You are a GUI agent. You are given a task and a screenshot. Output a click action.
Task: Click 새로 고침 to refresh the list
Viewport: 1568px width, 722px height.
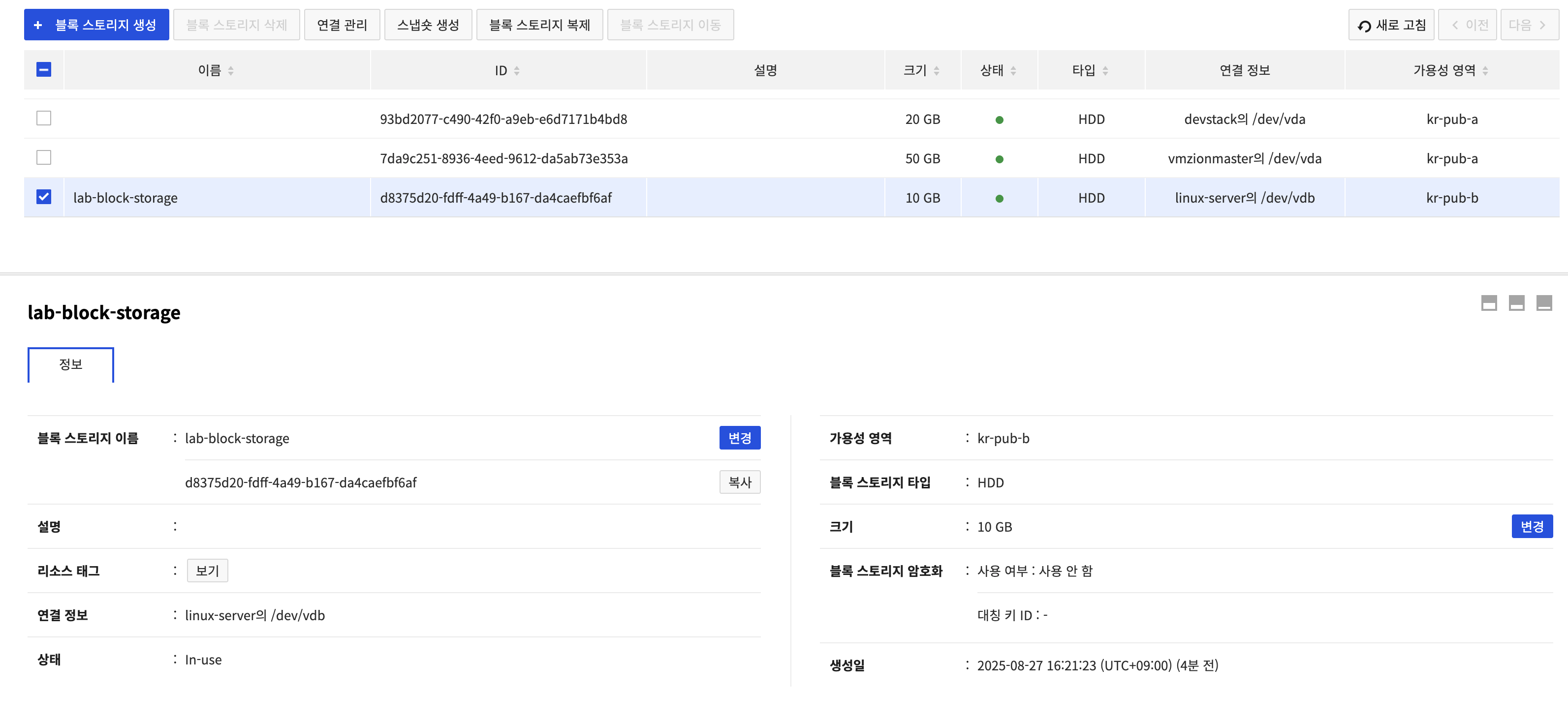tap(1391, 25)
